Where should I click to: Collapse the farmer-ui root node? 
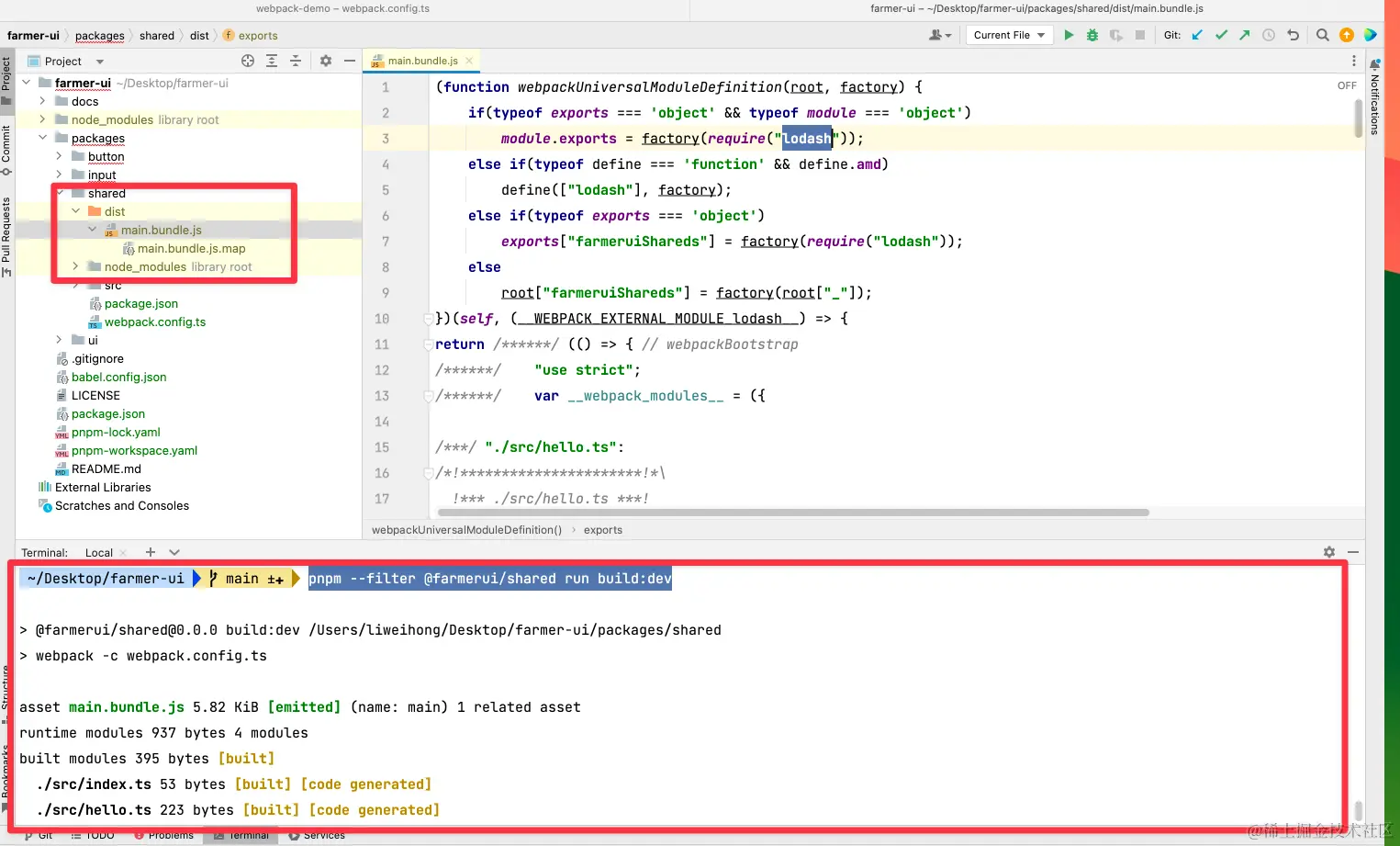[x=26, y=83]
